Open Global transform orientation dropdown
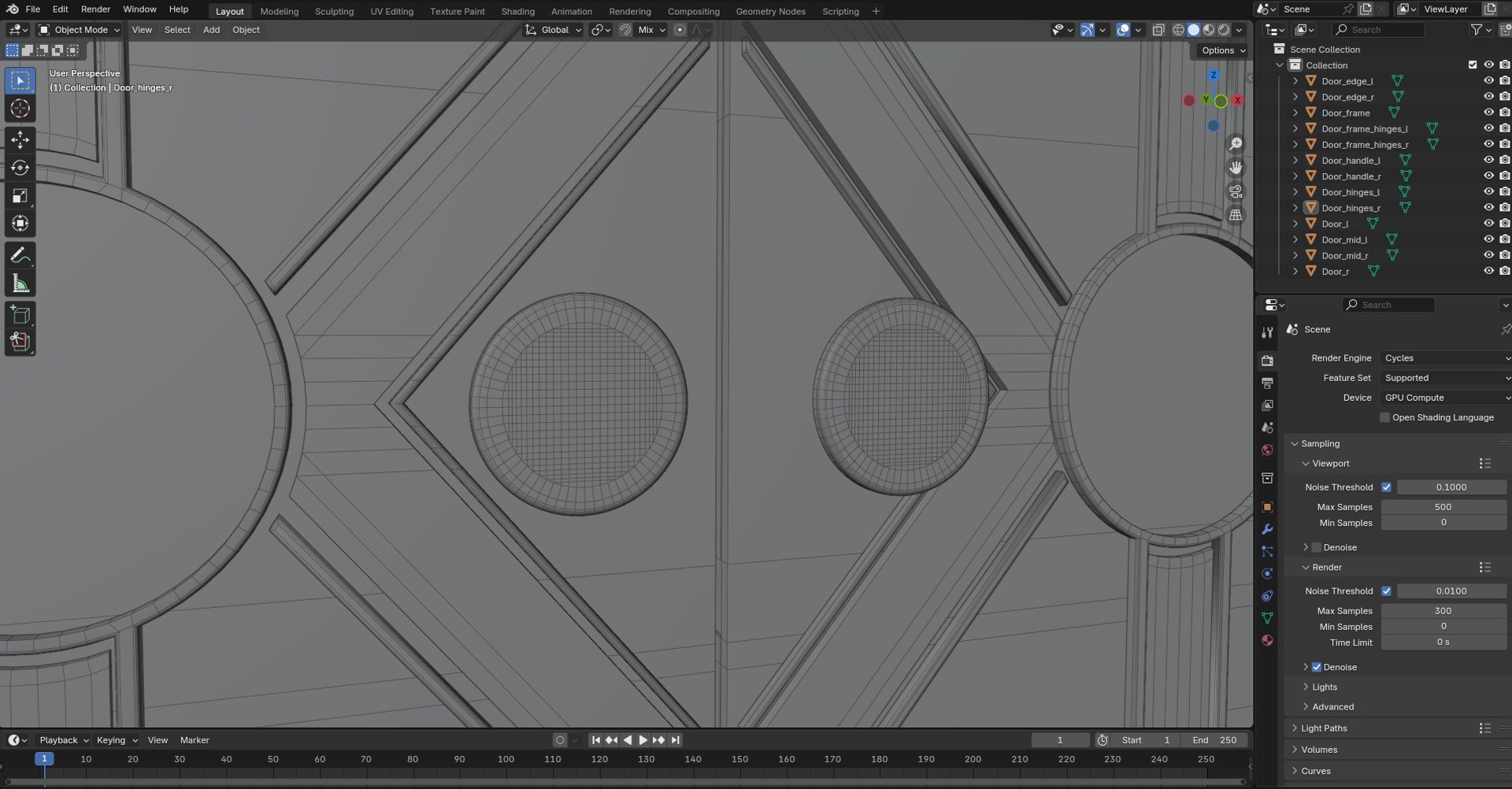 [x=554, y=30]
